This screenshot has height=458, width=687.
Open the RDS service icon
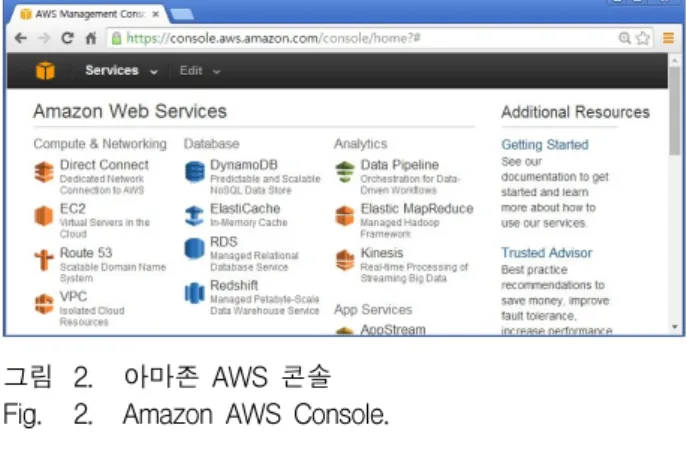(195, 249)
